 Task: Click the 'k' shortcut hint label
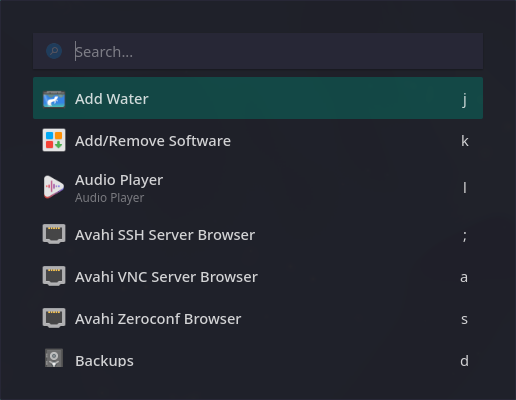[465, 141]
